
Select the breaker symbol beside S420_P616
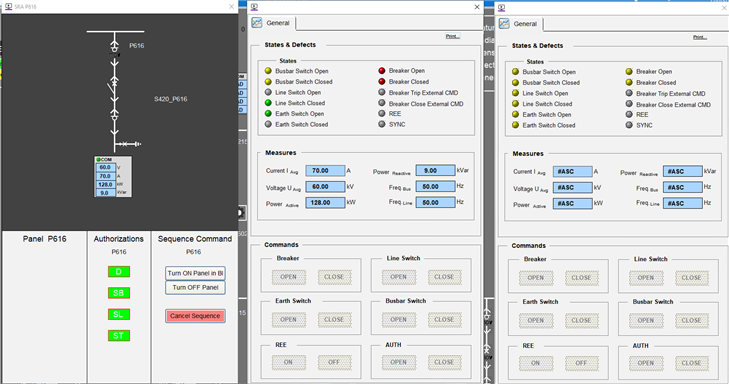point(114,87)
